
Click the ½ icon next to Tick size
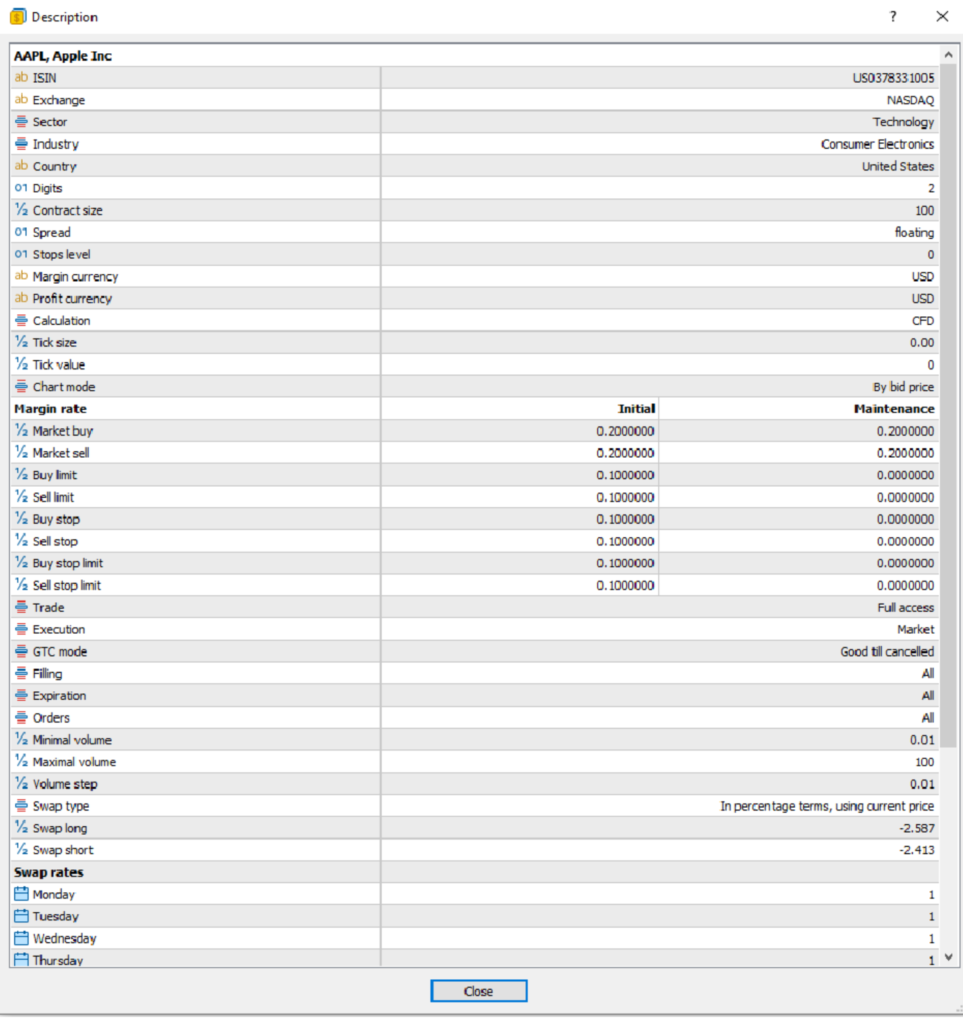[22, 342]
